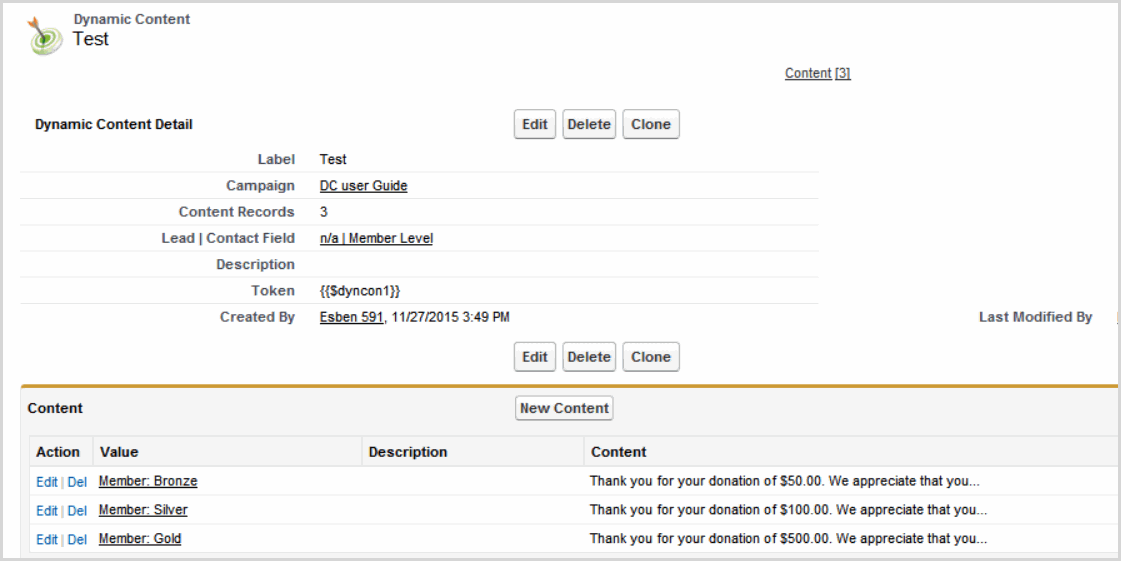This screenshot has width=1121, height=561.
Task: Click the top Delete button
Action: (x=589, y=125)
